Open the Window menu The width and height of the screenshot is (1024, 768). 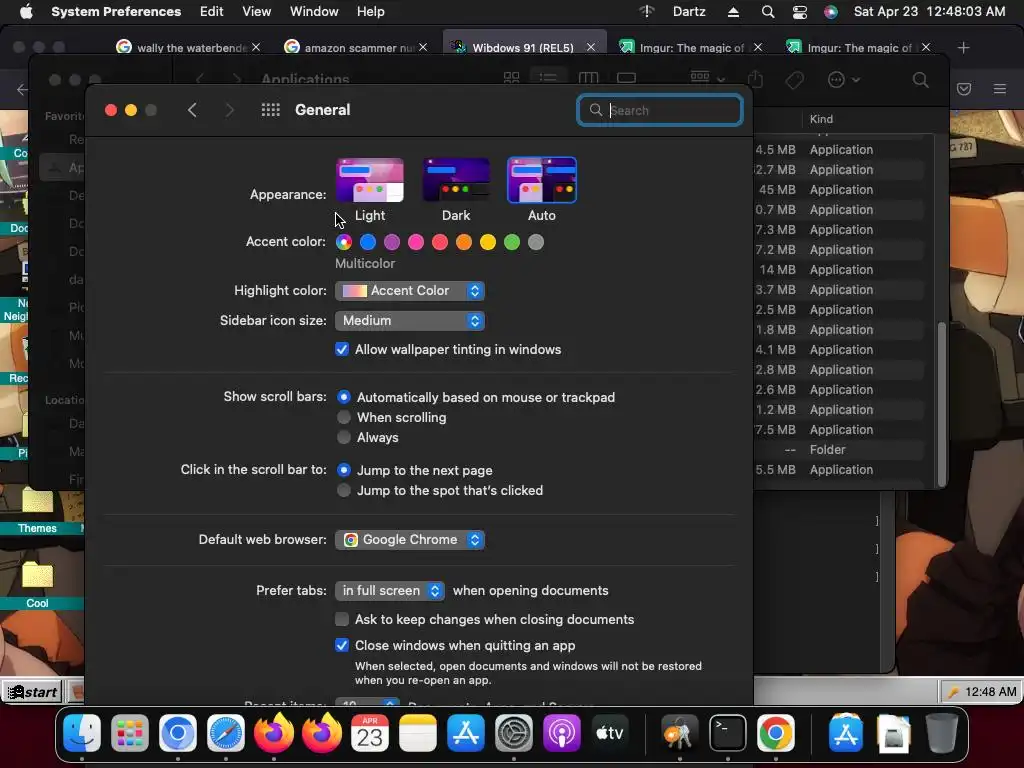tap(314, 12)
